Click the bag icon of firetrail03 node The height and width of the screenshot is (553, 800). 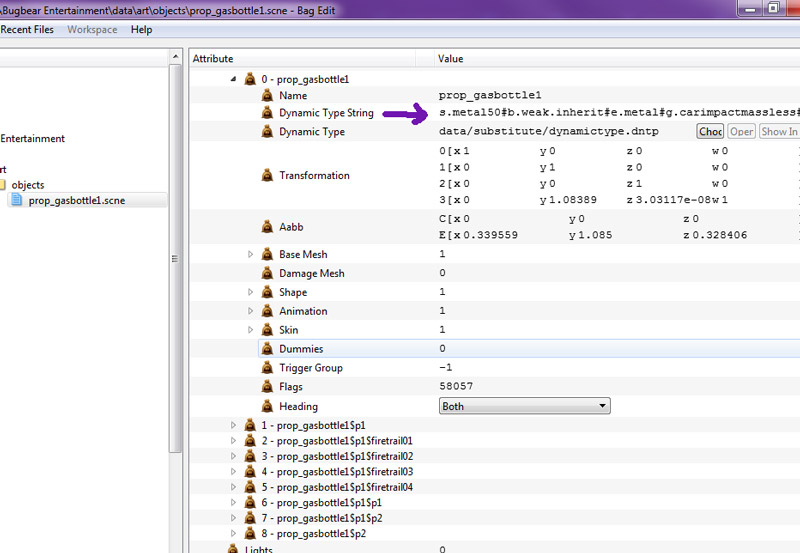coord(250,471)
